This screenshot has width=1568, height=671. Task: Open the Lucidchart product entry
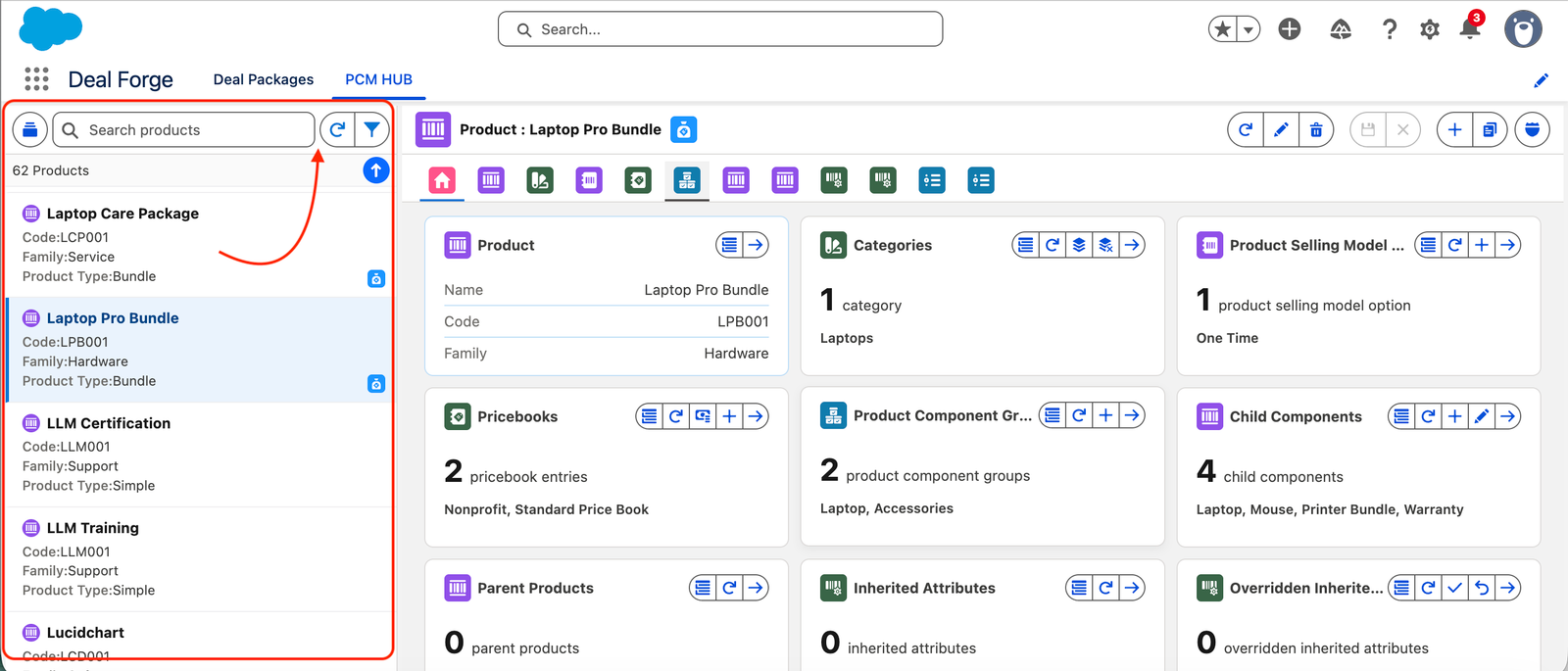85,633
